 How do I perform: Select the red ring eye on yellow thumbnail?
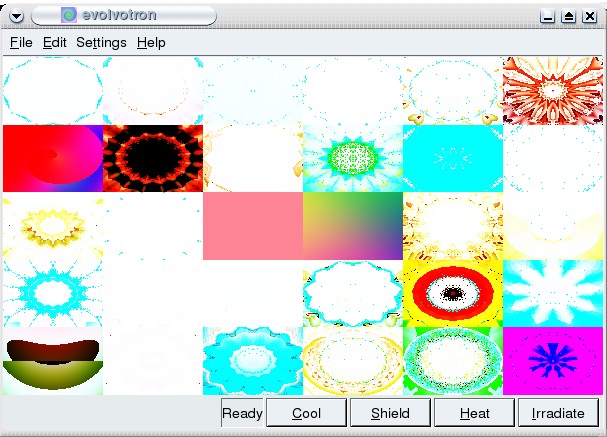[453, 293]
